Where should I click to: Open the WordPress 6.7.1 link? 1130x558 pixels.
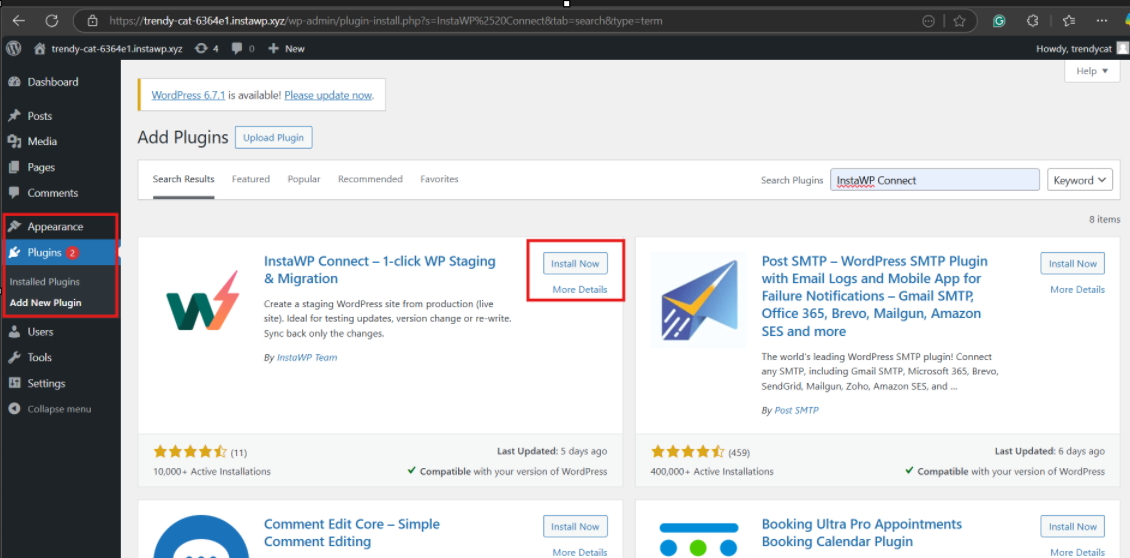click(189, 95)
